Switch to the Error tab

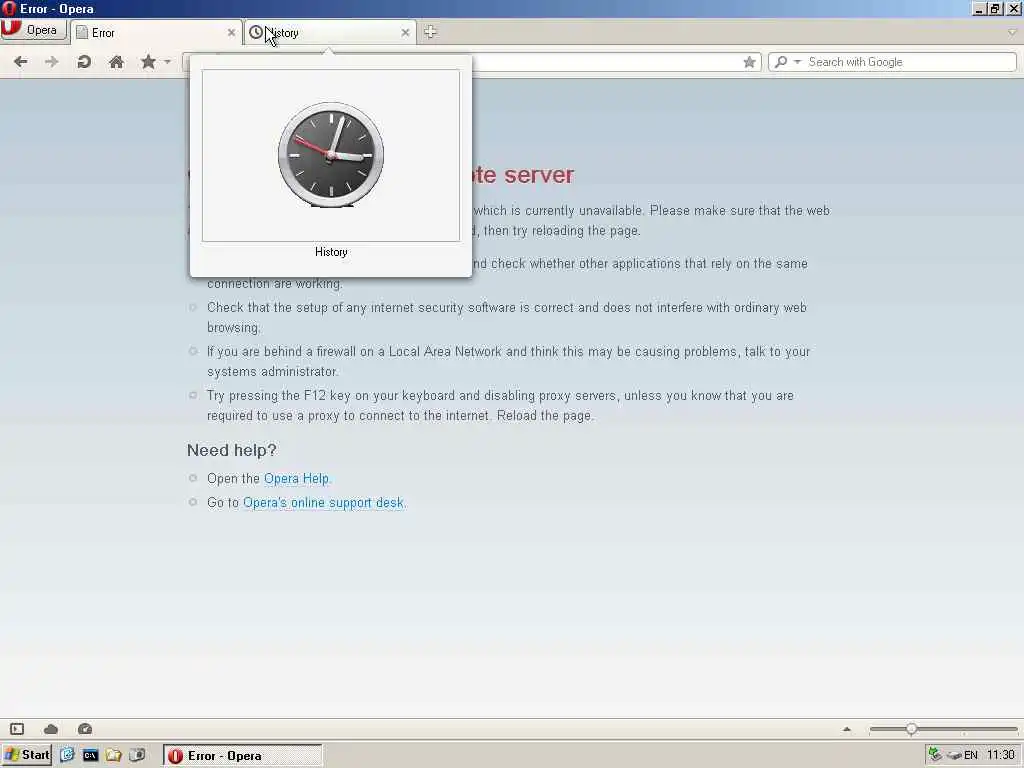point(155,33)
